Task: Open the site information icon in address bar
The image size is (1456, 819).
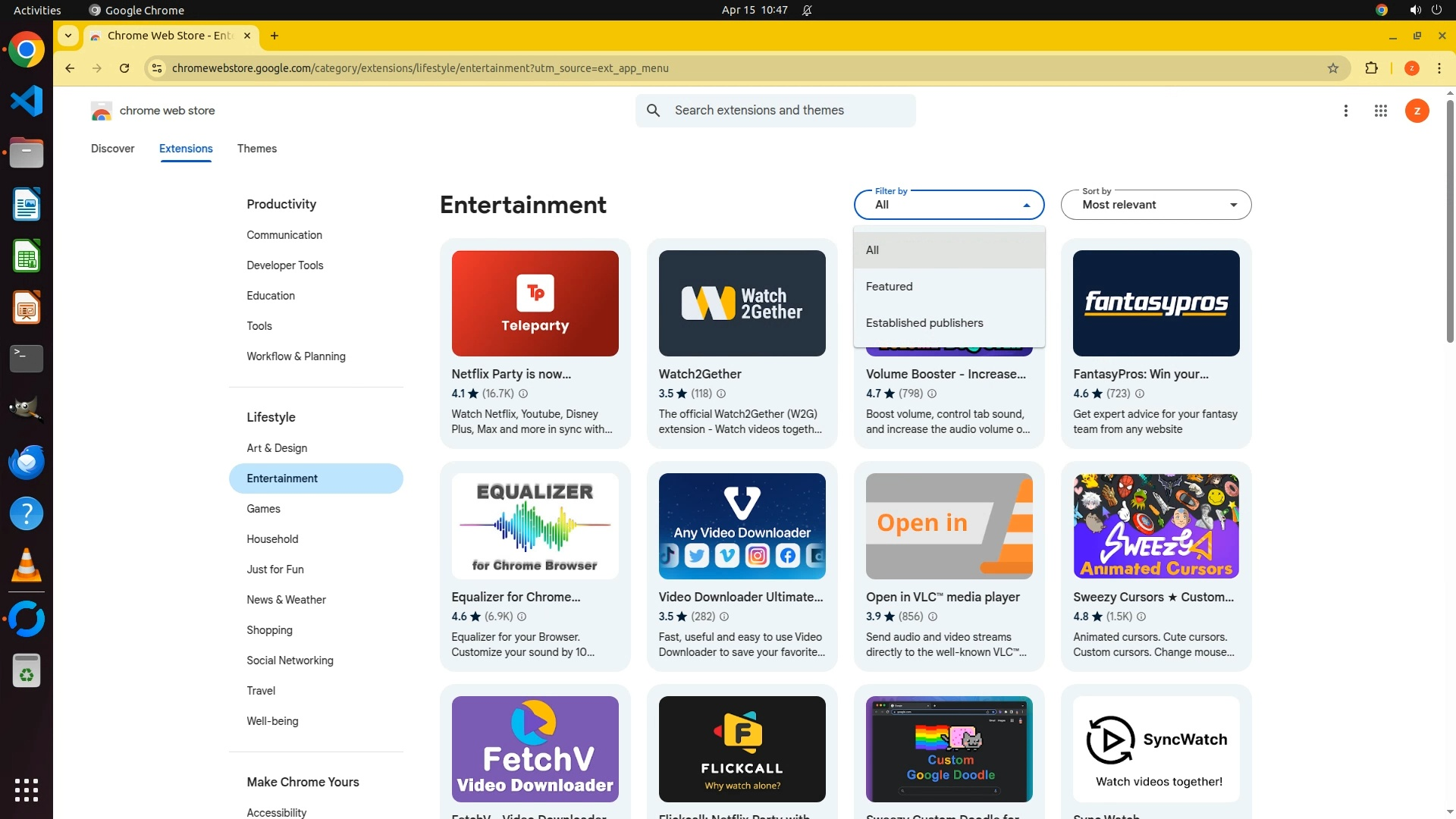Action: [156, 68]
